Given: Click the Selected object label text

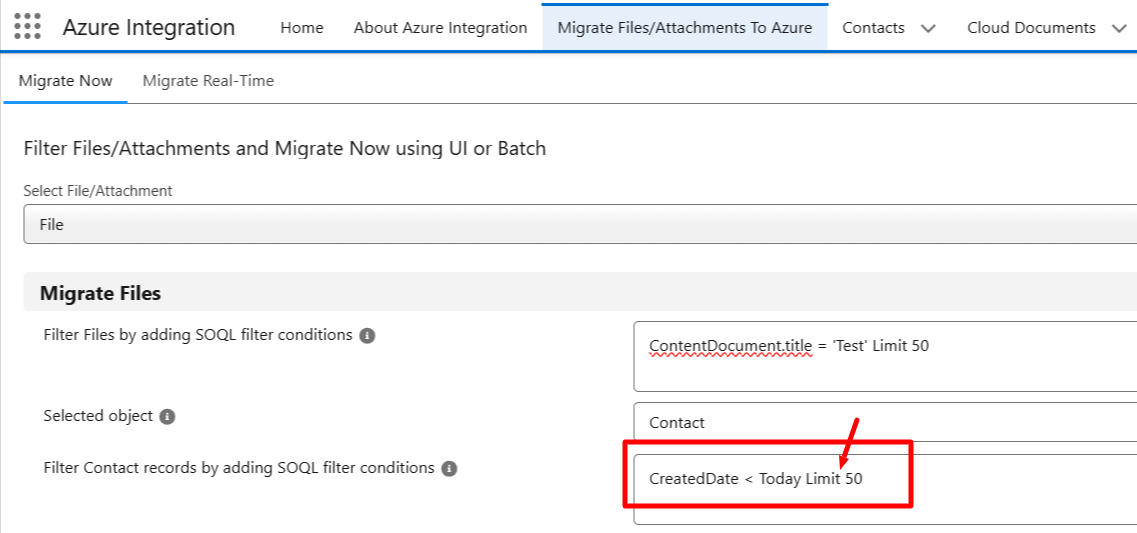Looking at the screenshot, I should pyautogui.click(x=98, y=416).
